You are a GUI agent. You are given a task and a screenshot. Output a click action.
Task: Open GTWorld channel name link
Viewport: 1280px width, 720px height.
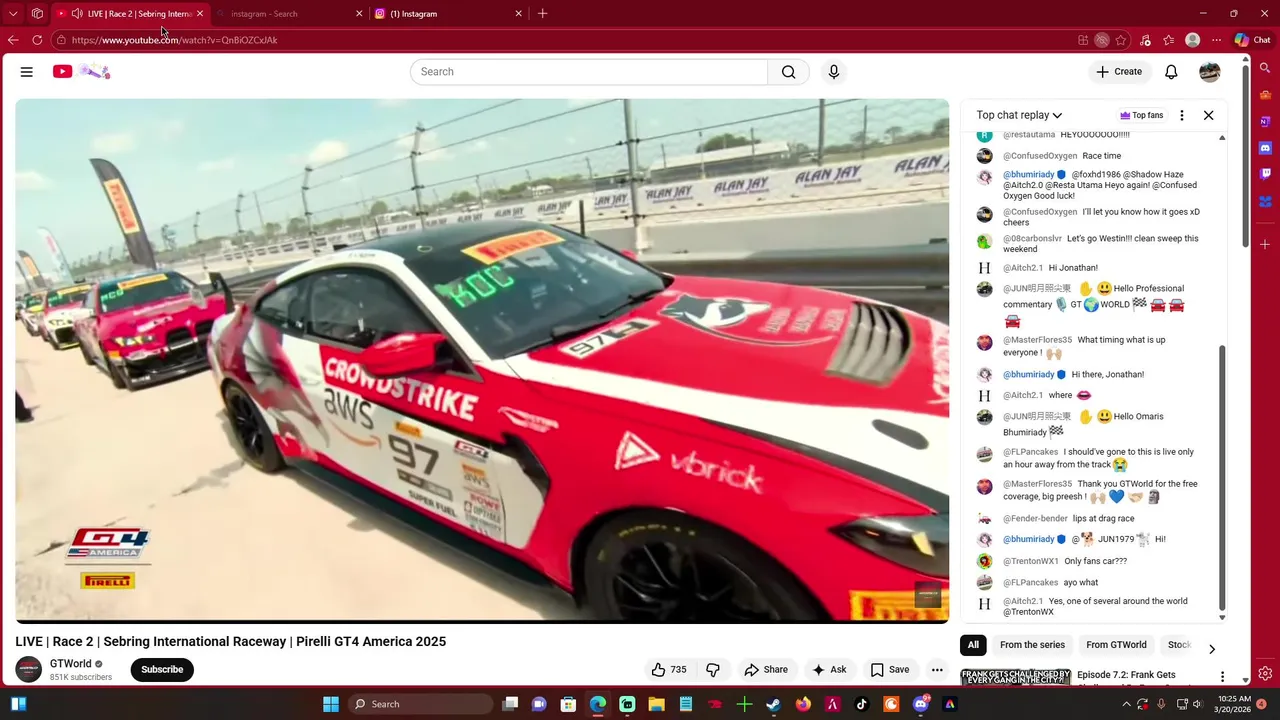(70, 664)
